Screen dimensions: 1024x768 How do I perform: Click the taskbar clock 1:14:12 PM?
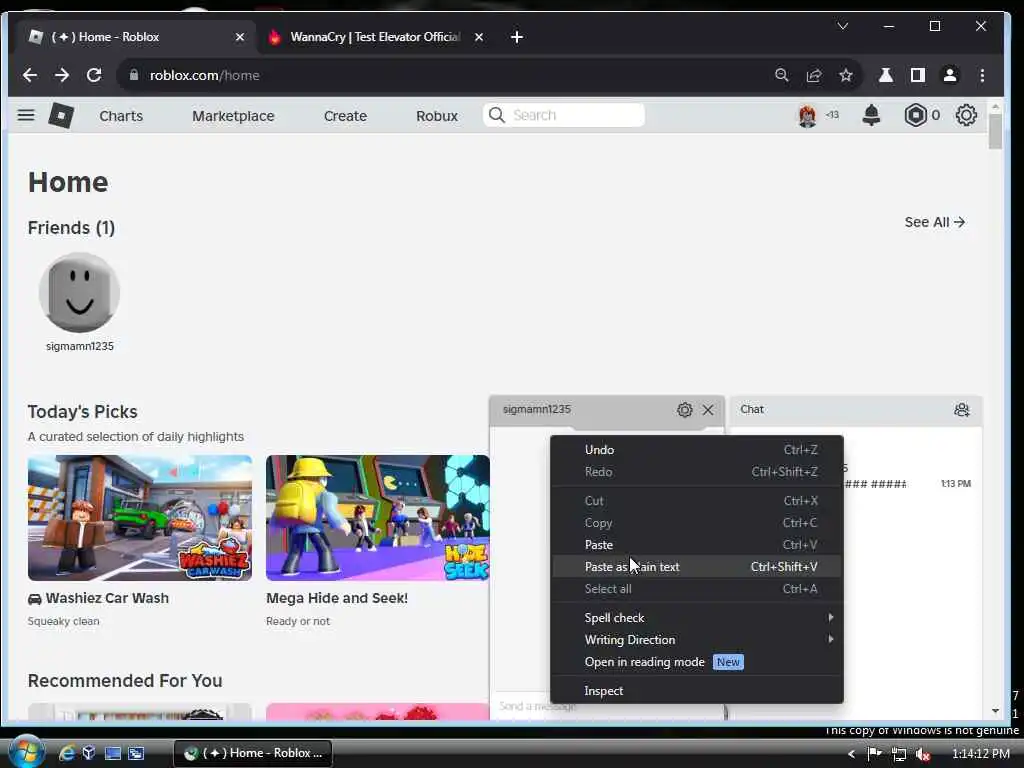tap(980, 754)
